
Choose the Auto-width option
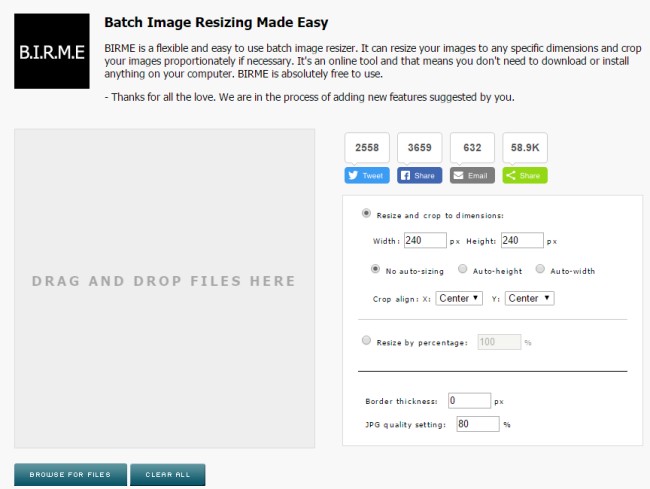pyautogui.click(x=540, y=269)
